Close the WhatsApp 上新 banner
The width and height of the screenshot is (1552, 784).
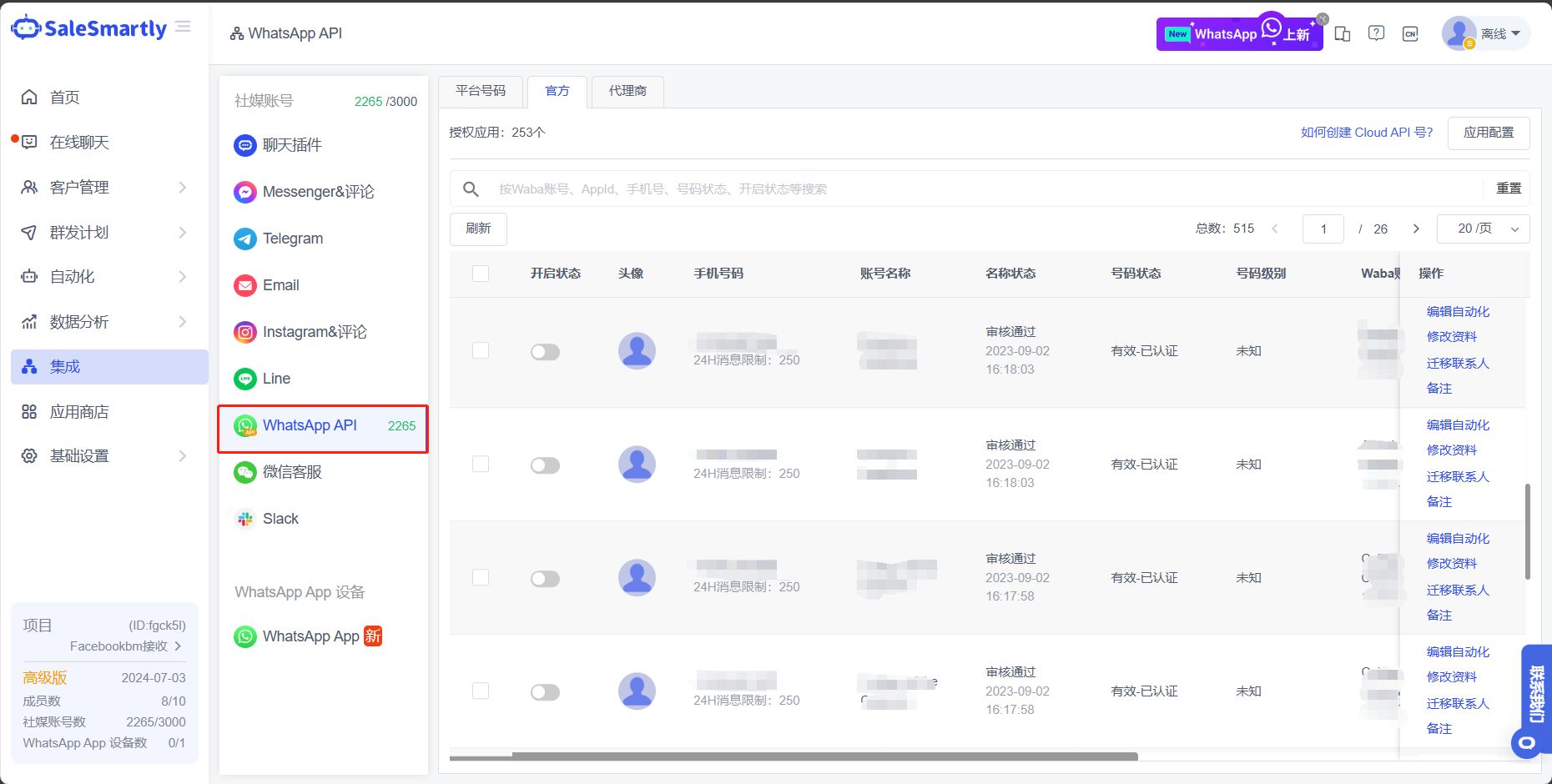1323,19
